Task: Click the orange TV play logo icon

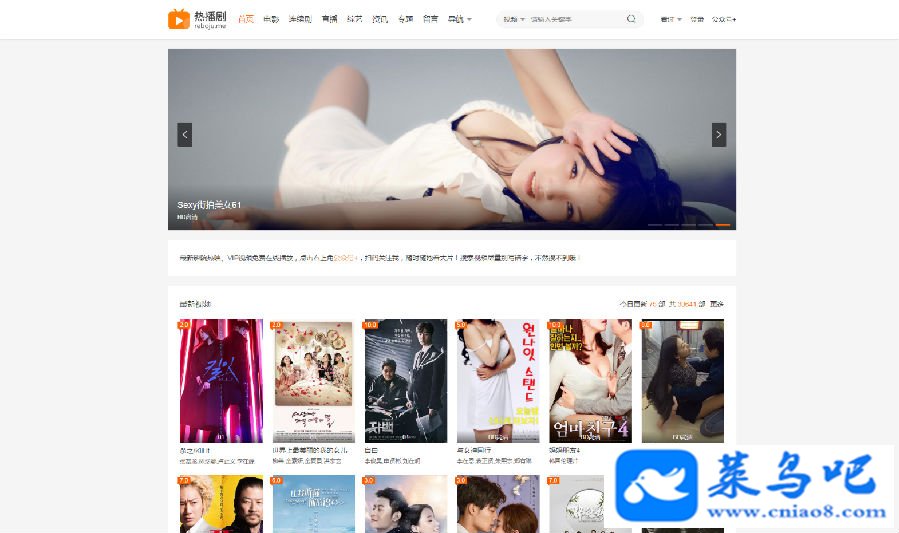Action: coord(178,19)
